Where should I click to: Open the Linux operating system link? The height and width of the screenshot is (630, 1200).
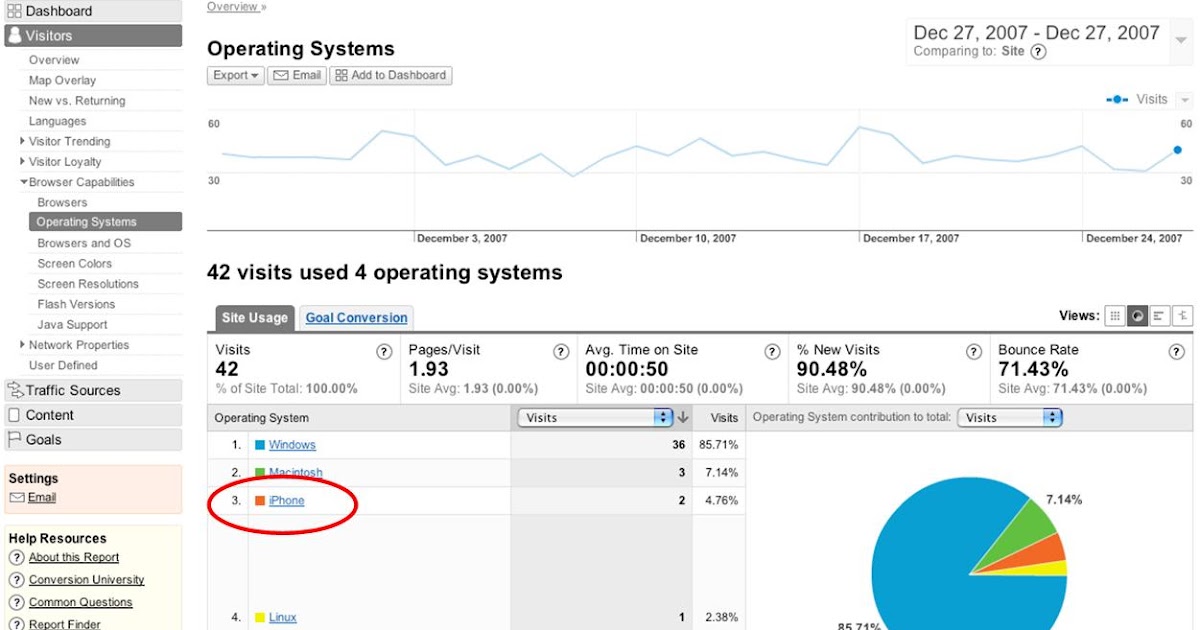point(283,618)
